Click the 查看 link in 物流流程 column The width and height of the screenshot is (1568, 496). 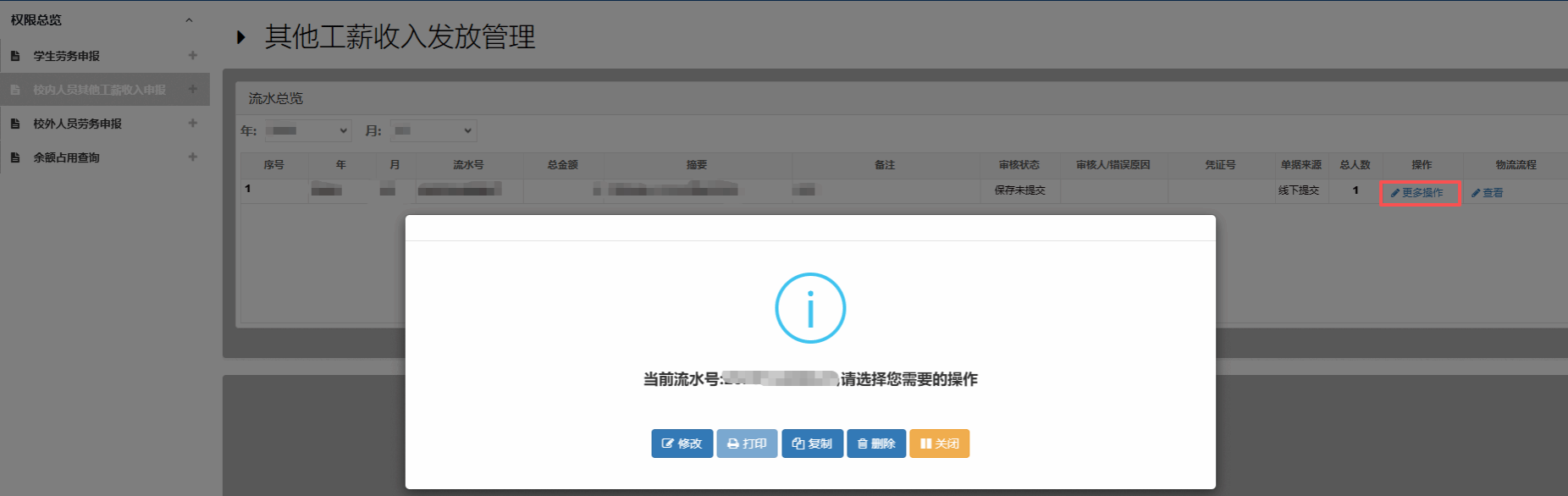(x=1488, y=193)
